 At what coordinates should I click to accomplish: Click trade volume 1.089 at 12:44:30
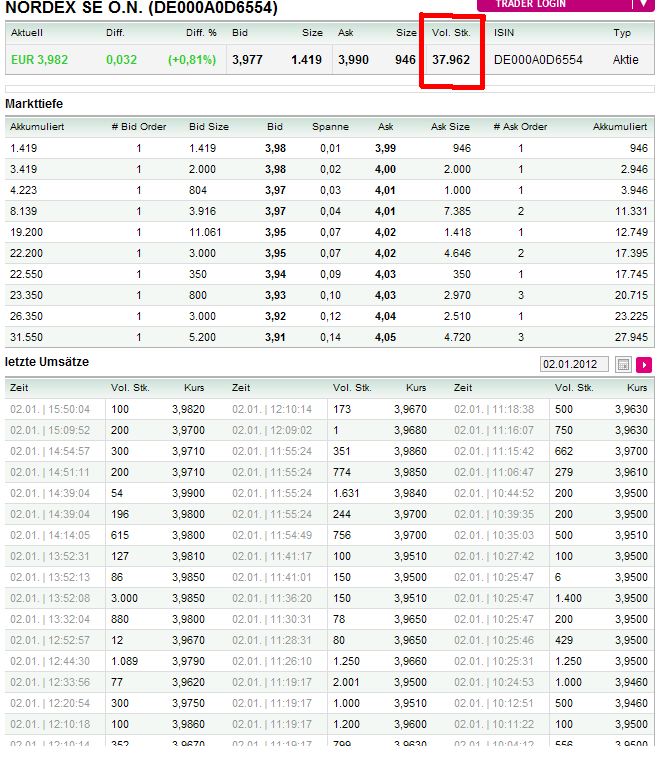(124, 661)
